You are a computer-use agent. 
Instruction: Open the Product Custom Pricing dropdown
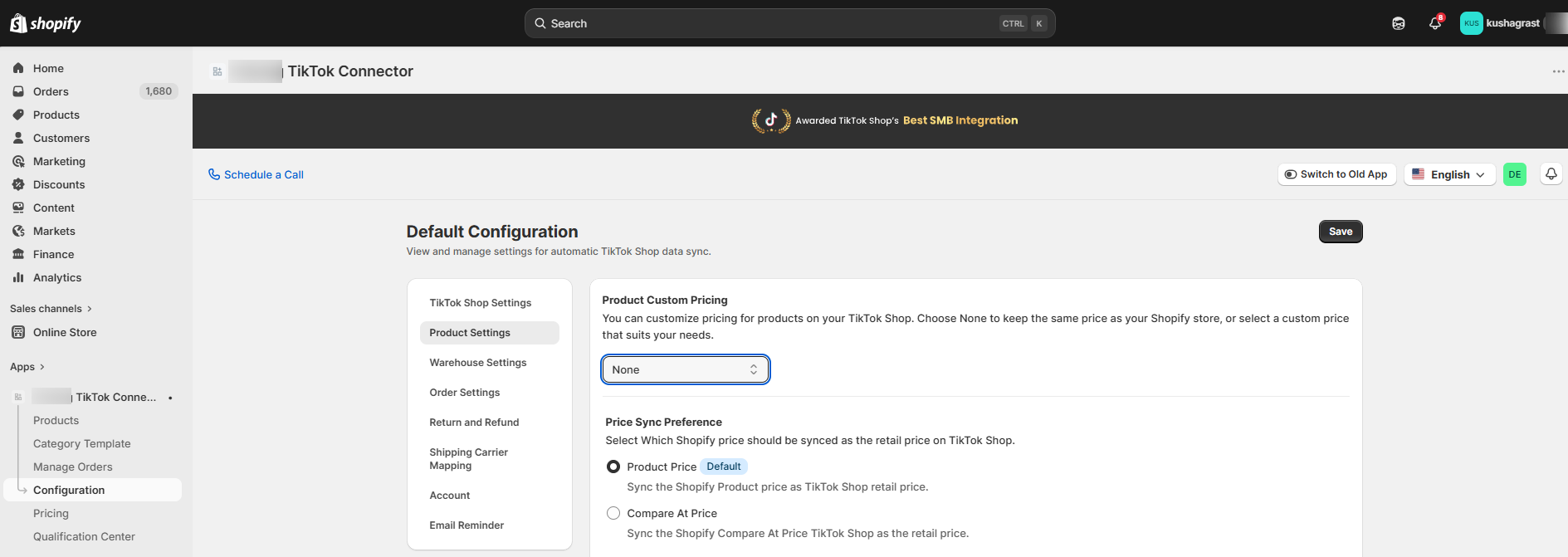click(685, 369)
